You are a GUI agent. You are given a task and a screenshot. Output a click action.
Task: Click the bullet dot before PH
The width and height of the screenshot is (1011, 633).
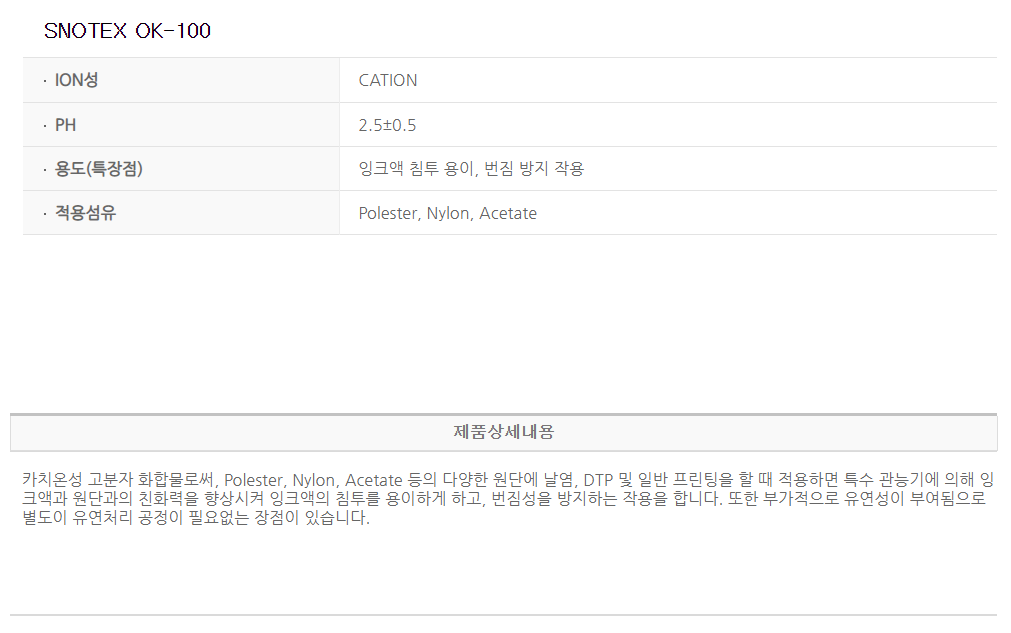click(44, 126)
